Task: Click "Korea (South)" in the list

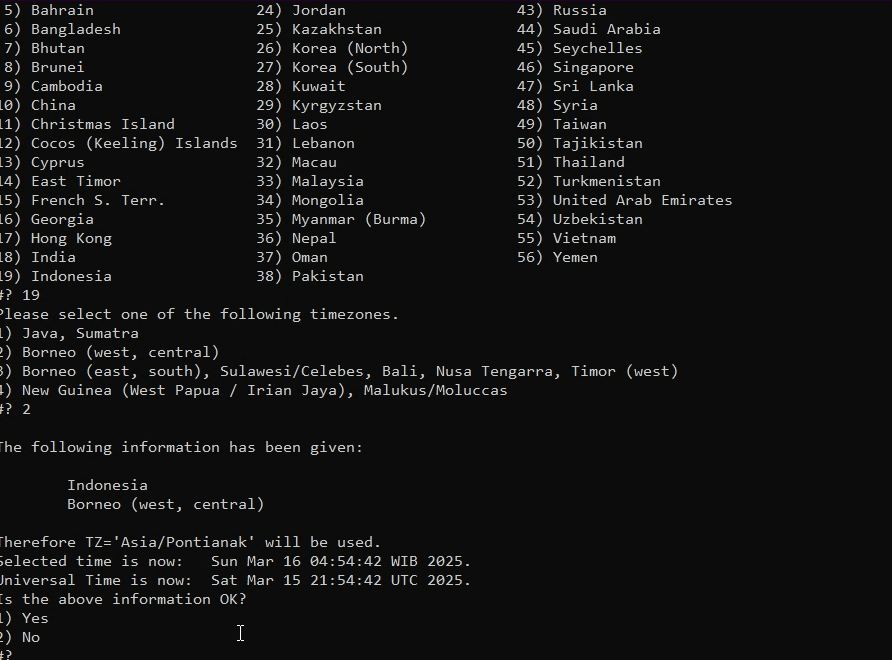Action: click(x=349, y=67)
